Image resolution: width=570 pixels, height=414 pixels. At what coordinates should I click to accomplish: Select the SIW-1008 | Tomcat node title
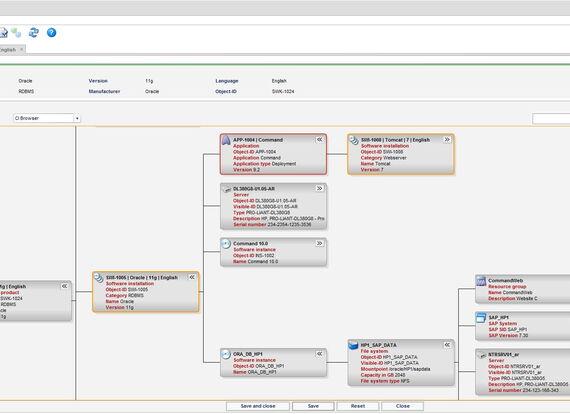click(x=395, y=140)
